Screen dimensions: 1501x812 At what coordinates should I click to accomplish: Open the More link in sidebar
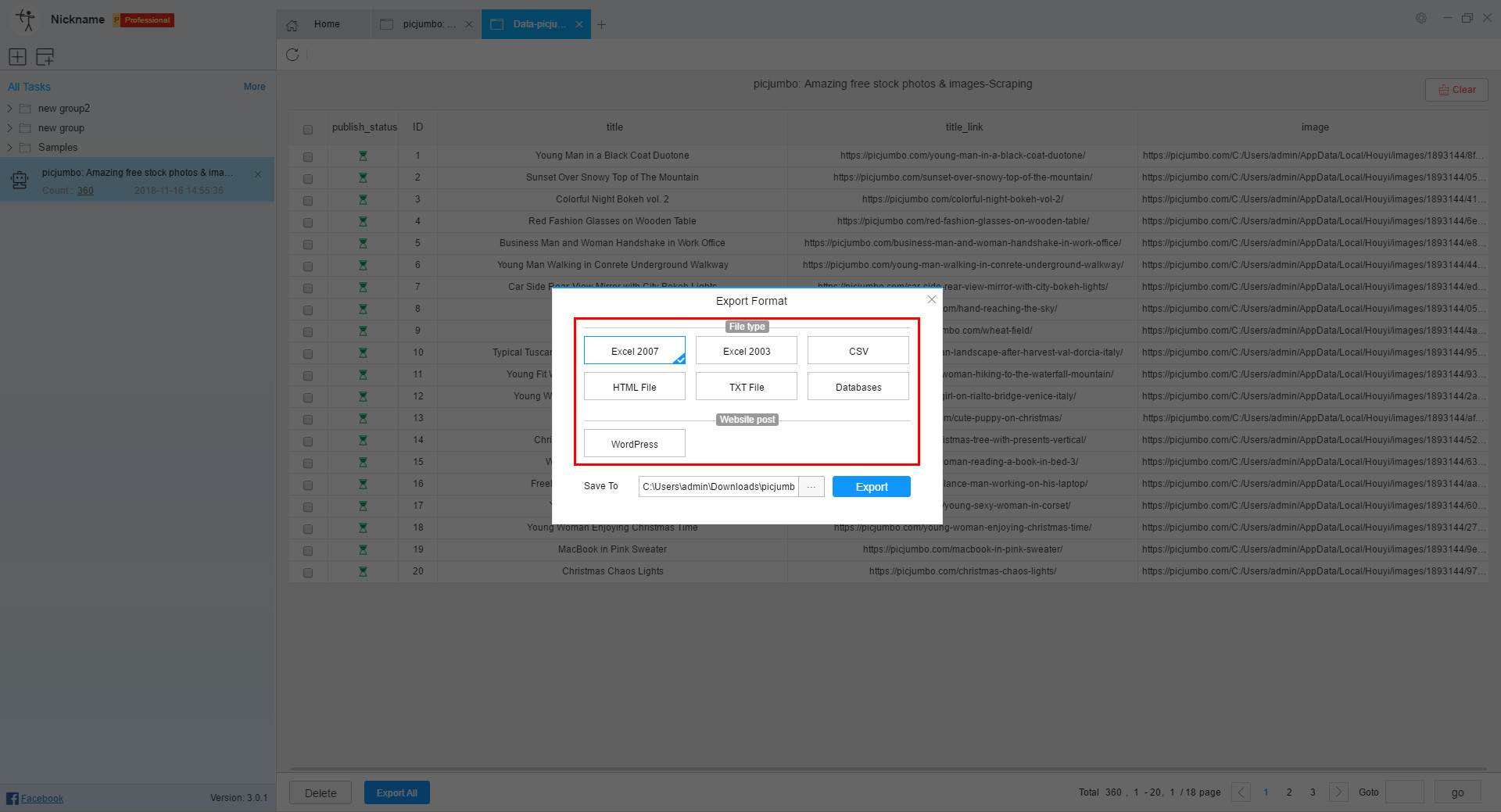254,87
